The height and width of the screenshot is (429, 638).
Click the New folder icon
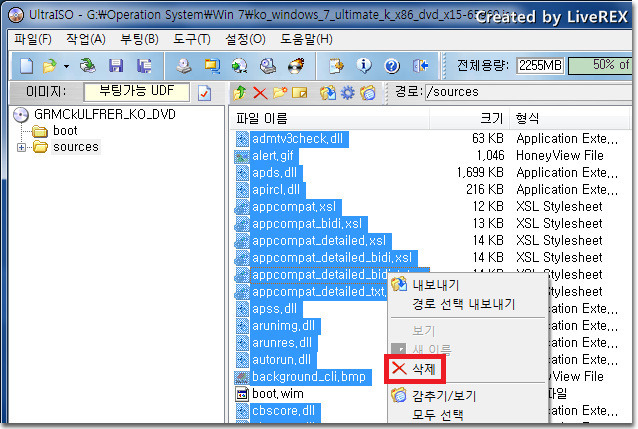pyautogui.click(x=280, y=93)
